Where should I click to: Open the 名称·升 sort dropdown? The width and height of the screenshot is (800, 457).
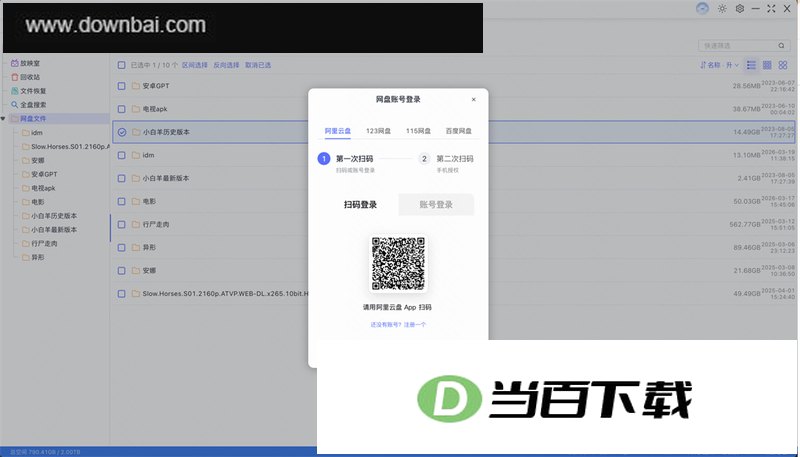pos(719,65)
